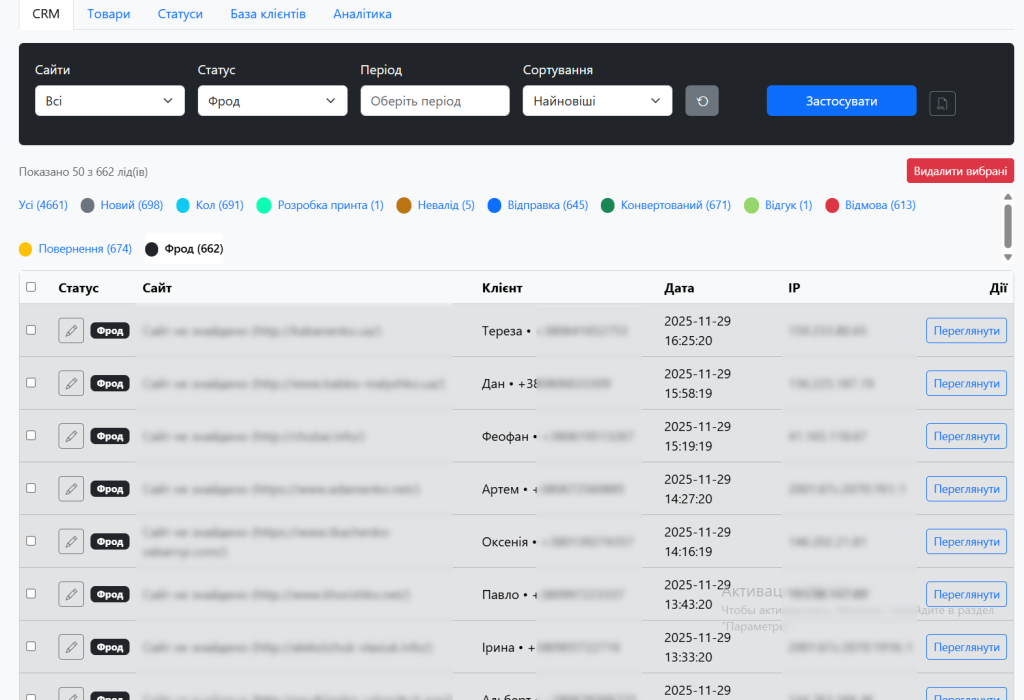The height and width of the screenshot is (700, 1024).
Task: Edit the Дан lead with pencil icon
Action: point(71,383)
